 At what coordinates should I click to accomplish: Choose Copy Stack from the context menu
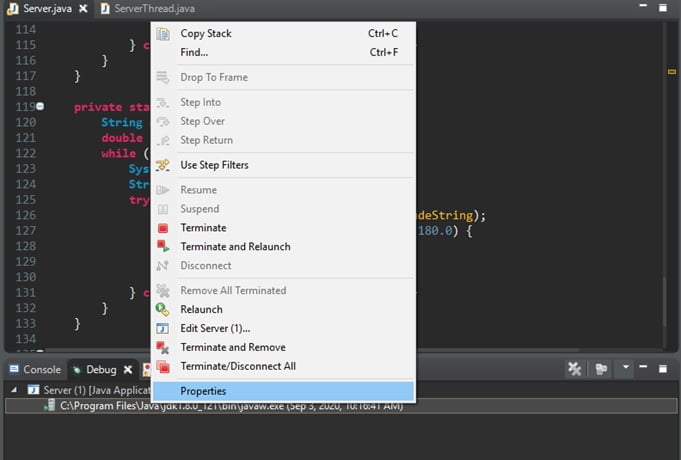pos(283,33)
